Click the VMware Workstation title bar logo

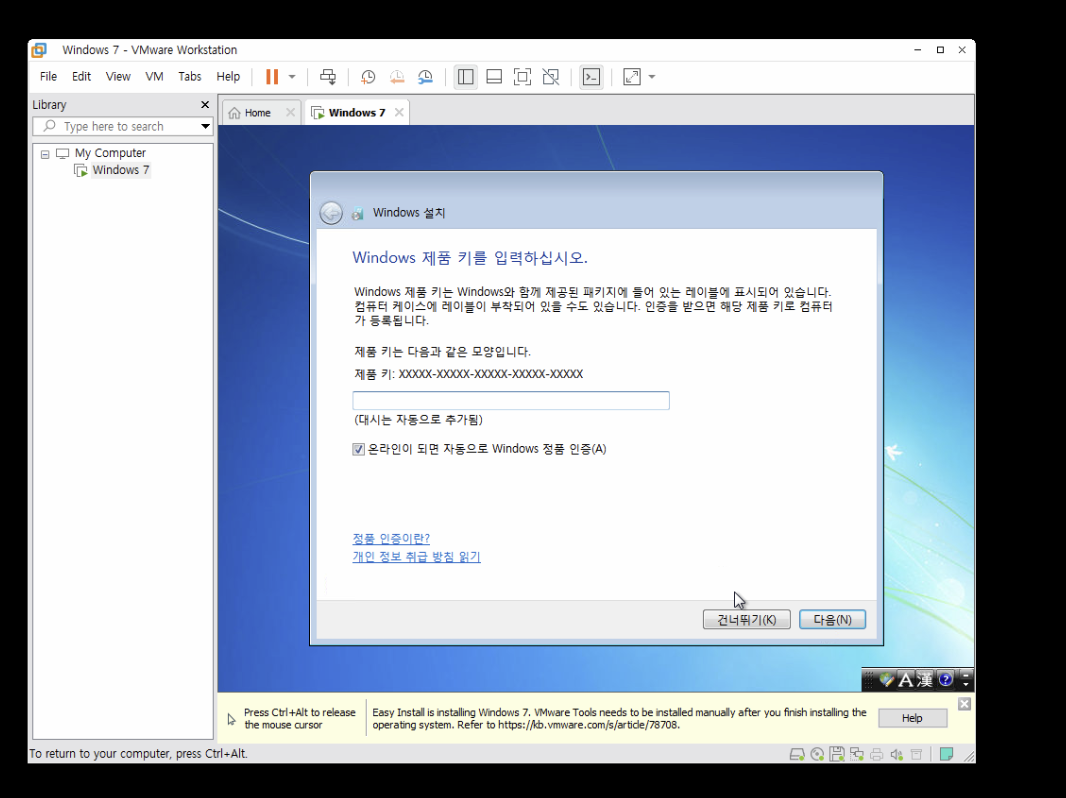tap(39, 50)
